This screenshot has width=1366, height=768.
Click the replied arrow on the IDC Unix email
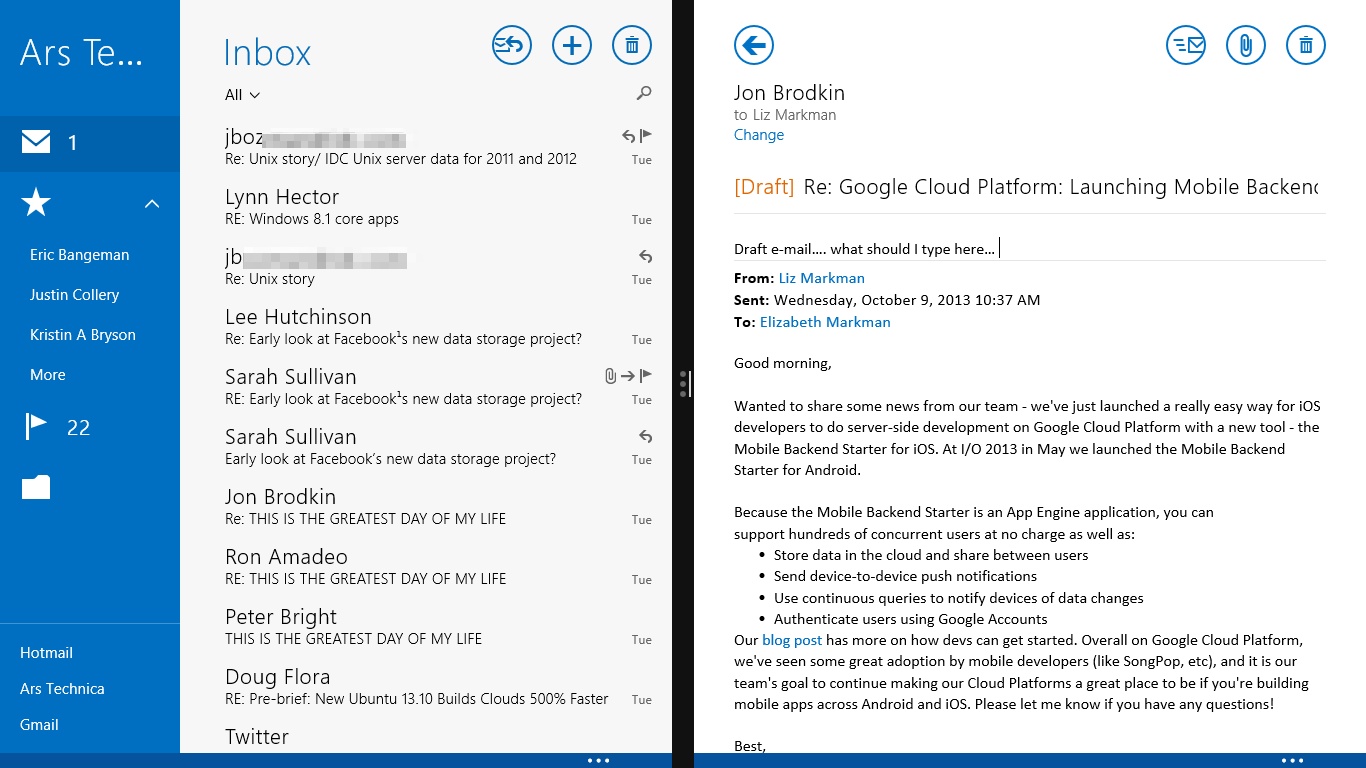point(628,136)
